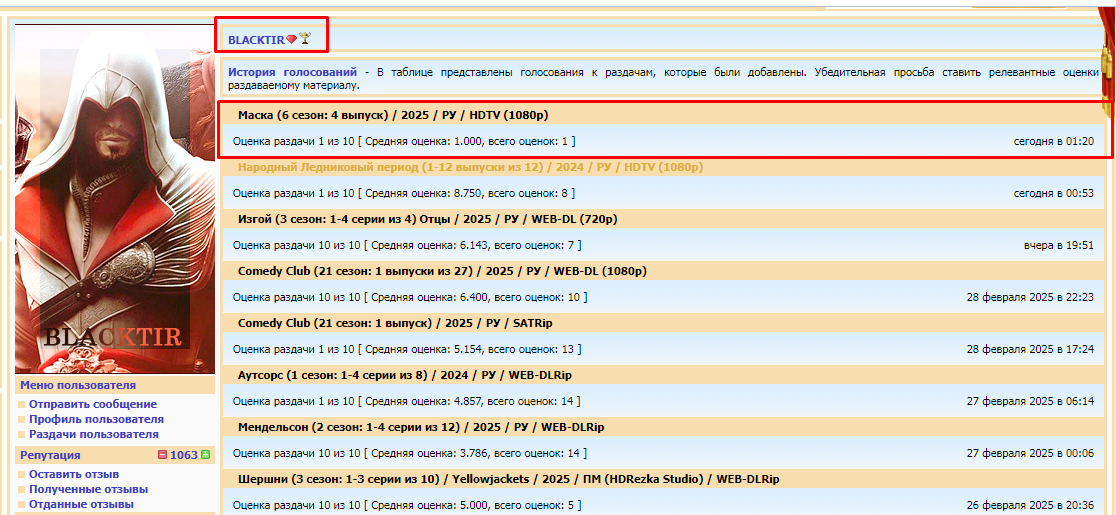Screen dimensions: 1116x515
Task: Click timestamp 28 февраля 2025 в 17:24
Action: pyautogui.click(x=1030, y=349)
